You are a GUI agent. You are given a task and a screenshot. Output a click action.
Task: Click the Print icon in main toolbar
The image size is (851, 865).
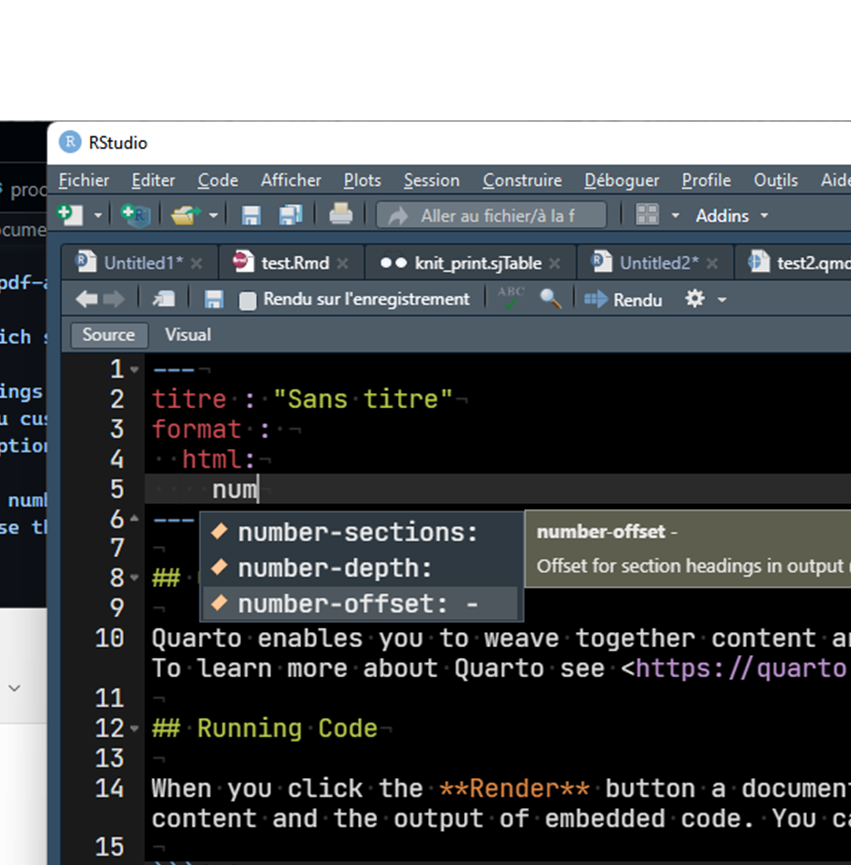(x=340, y=214)
